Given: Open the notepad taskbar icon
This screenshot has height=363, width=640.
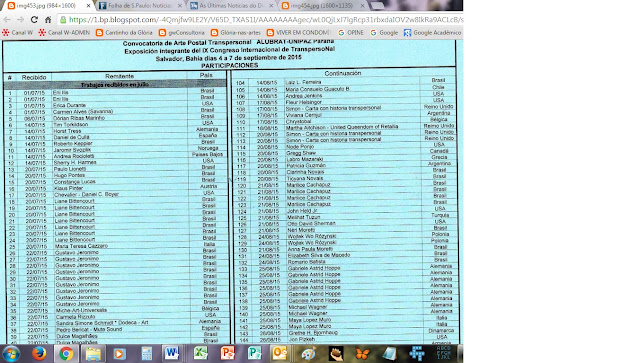Looking at the screenshot, I should click(389, 354).
